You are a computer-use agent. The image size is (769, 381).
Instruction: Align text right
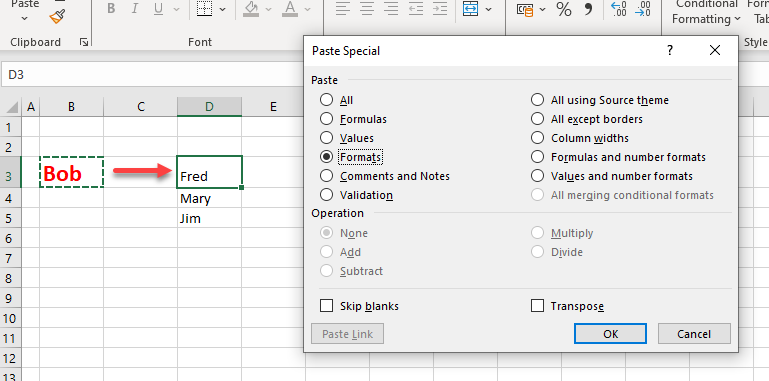(x=391, y=8)
